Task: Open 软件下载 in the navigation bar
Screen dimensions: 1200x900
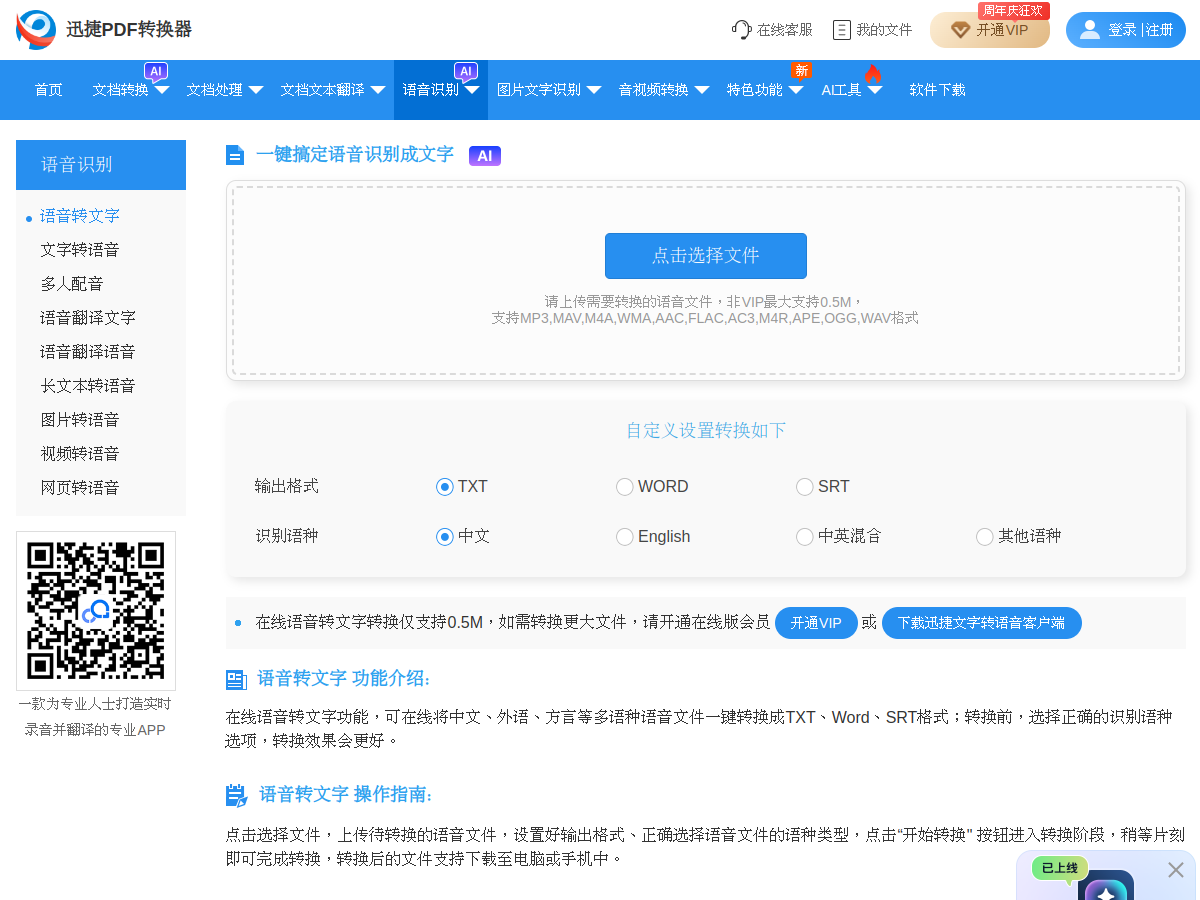Action: coord(938,90)
